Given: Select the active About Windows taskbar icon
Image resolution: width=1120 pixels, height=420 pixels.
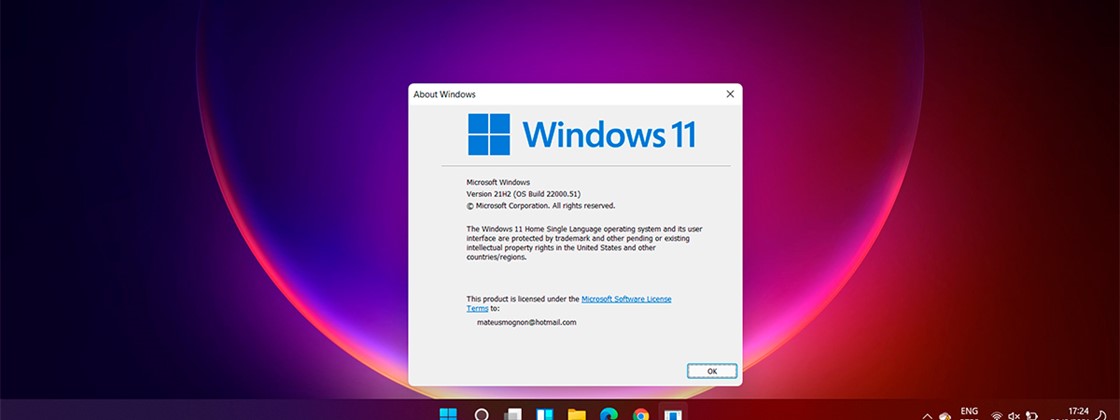Looking at the screenshot, I should pos(673,414).
